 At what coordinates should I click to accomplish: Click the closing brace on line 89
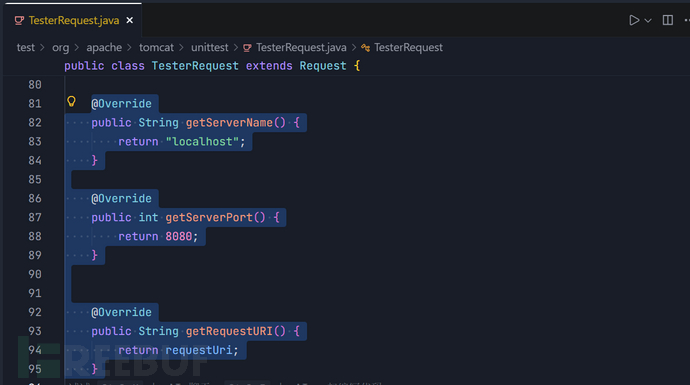[x=94, y=255]
